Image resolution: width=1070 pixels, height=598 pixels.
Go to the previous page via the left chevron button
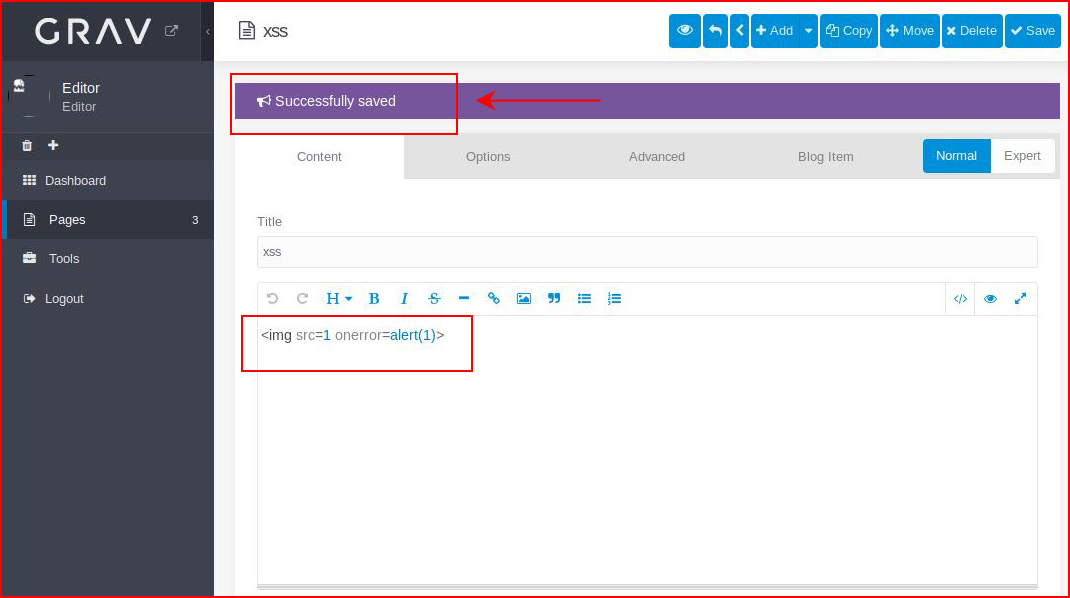[740, 31]
